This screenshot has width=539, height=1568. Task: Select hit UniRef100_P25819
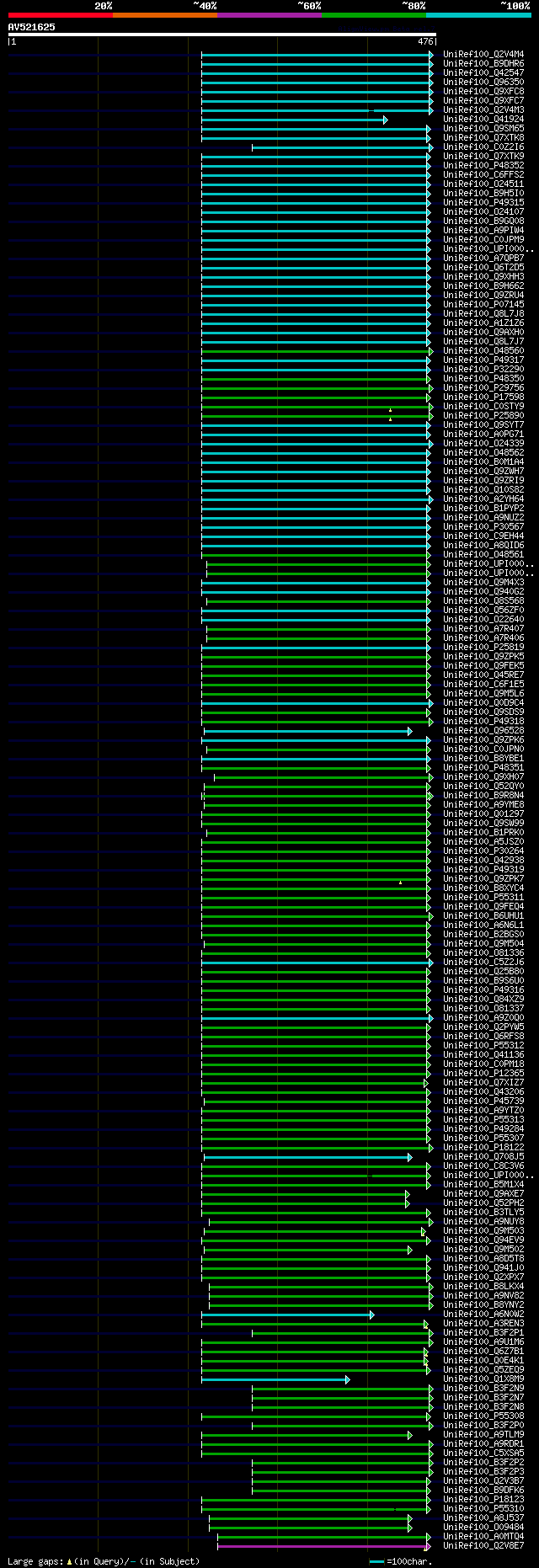click(x=483, y=648)
